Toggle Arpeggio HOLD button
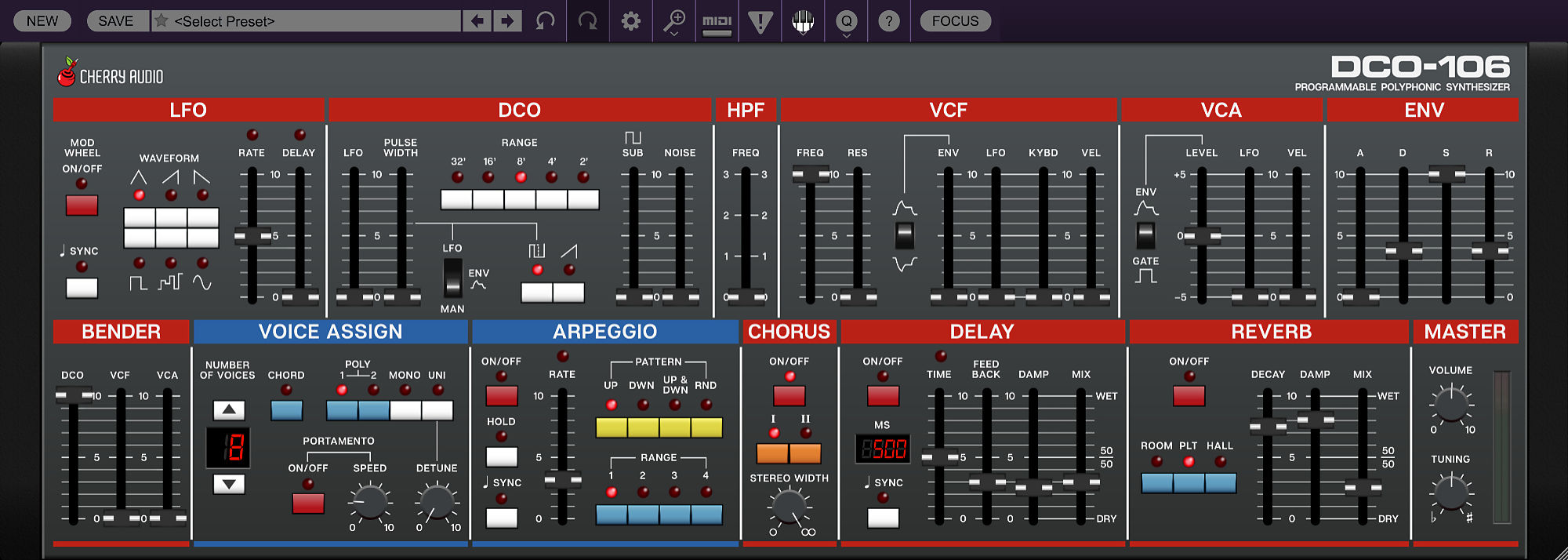This screenshot has width=1568, height=560. click(501, 456)
